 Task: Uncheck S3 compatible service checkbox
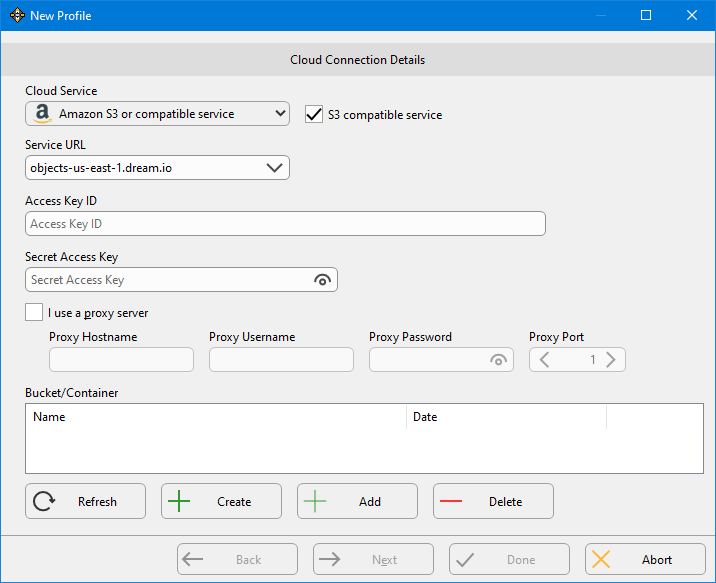click(x=314, y=114)
